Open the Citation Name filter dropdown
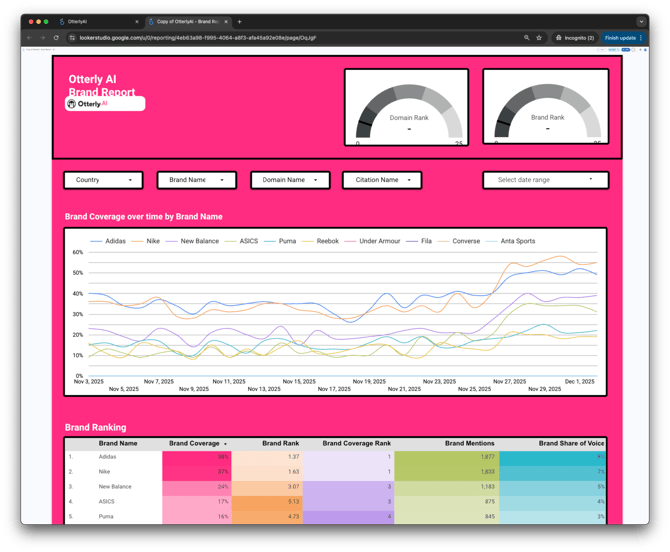The image size is (670, 552). tap(382, 180)
